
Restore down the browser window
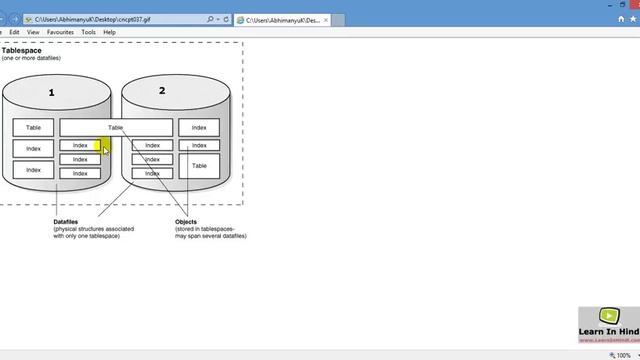622,5
